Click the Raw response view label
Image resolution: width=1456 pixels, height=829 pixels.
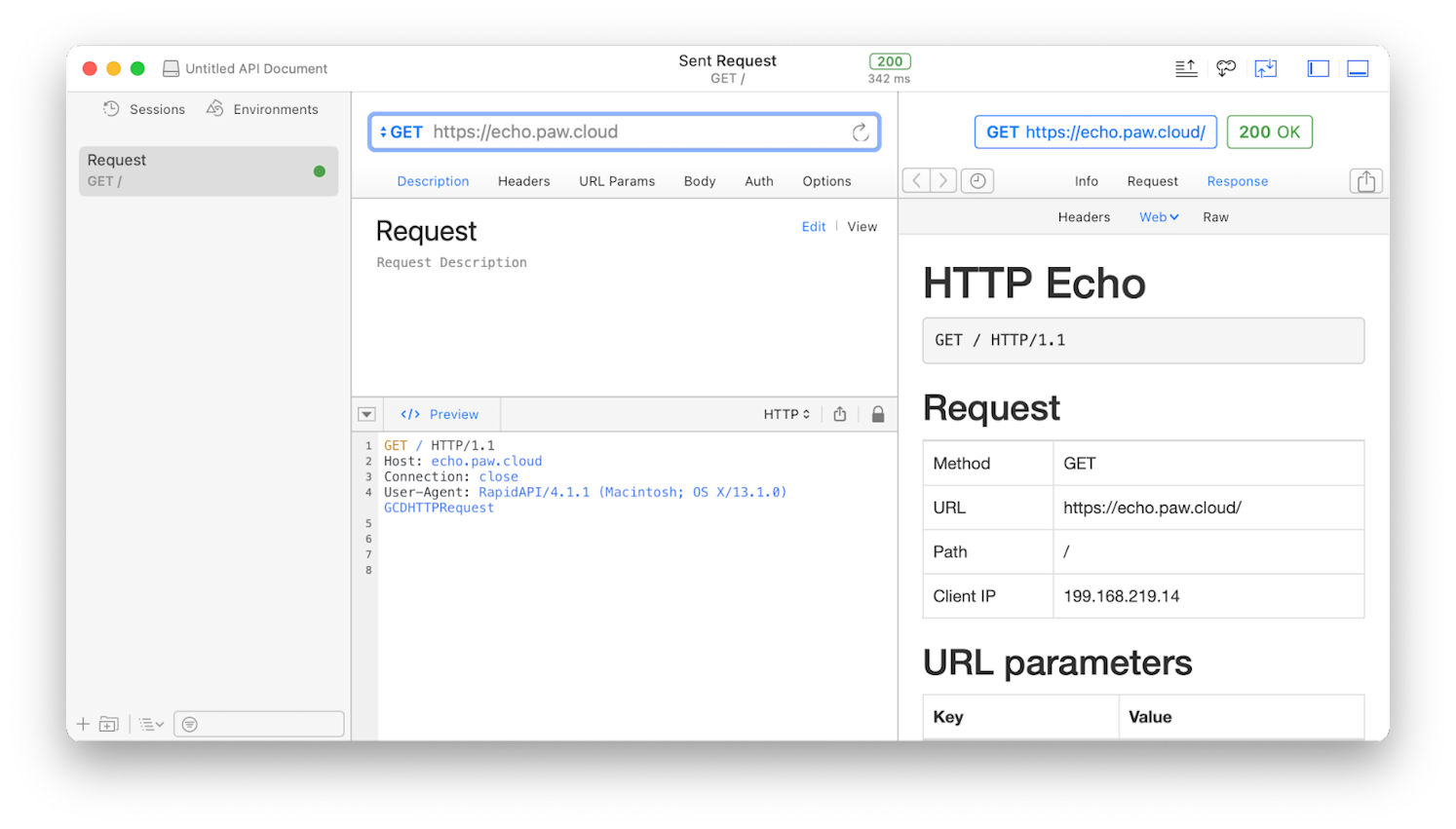tap(1215, 216)
